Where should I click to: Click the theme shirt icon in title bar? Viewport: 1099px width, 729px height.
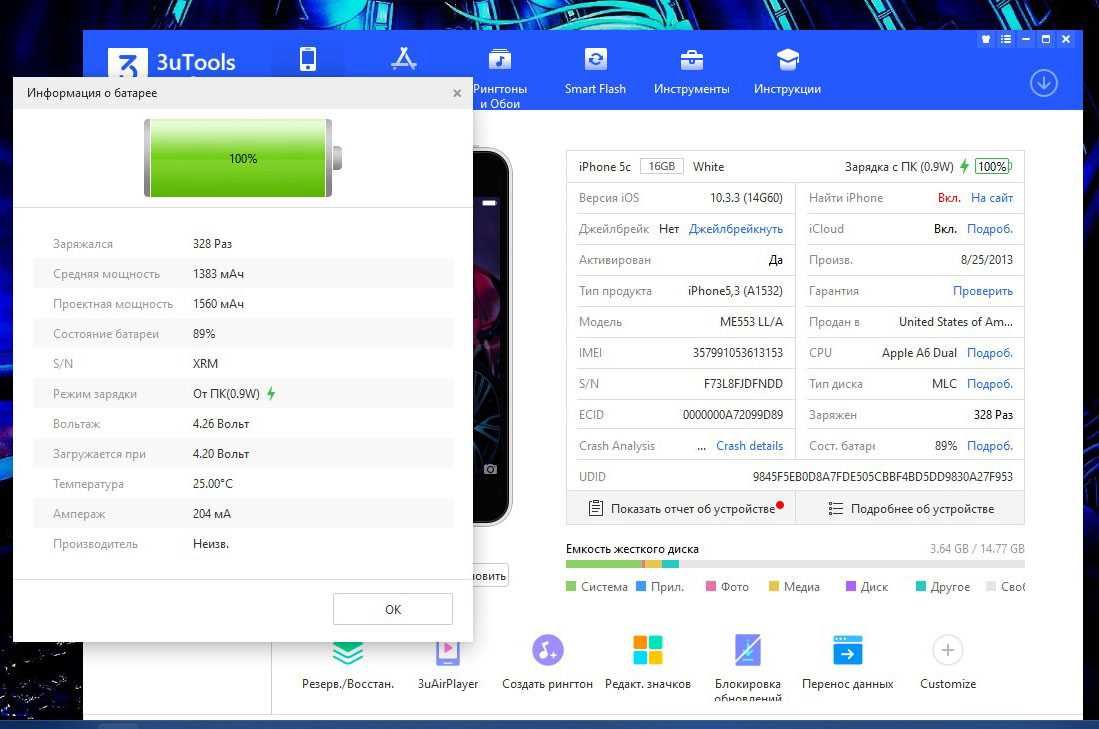985,39
